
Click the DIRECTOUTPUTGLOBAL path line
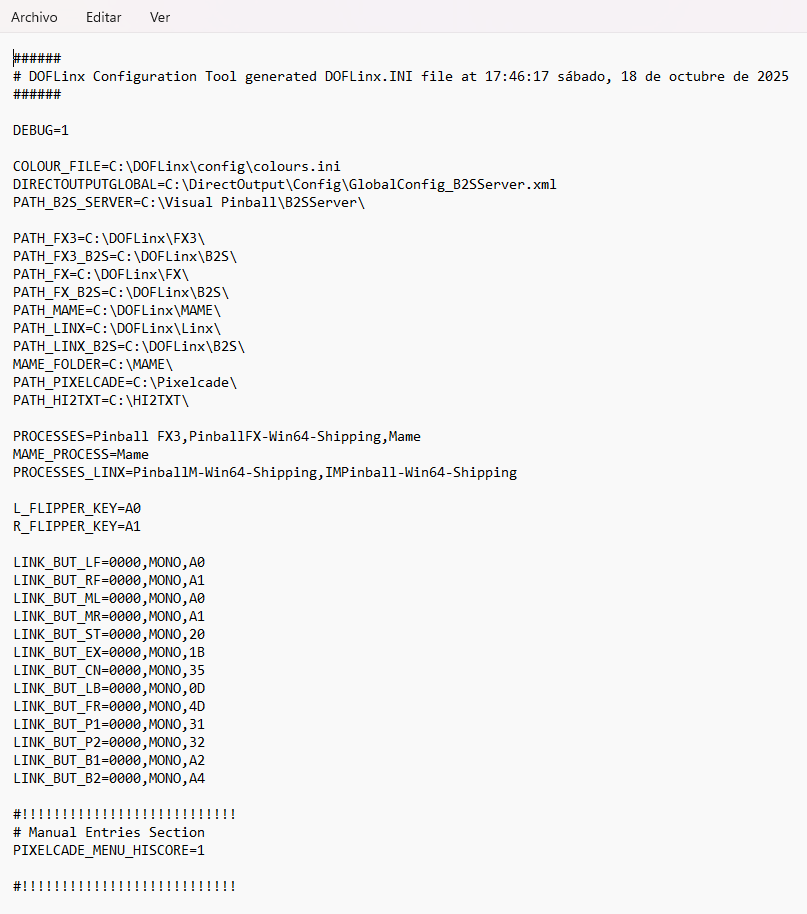(x=284, y=184)
